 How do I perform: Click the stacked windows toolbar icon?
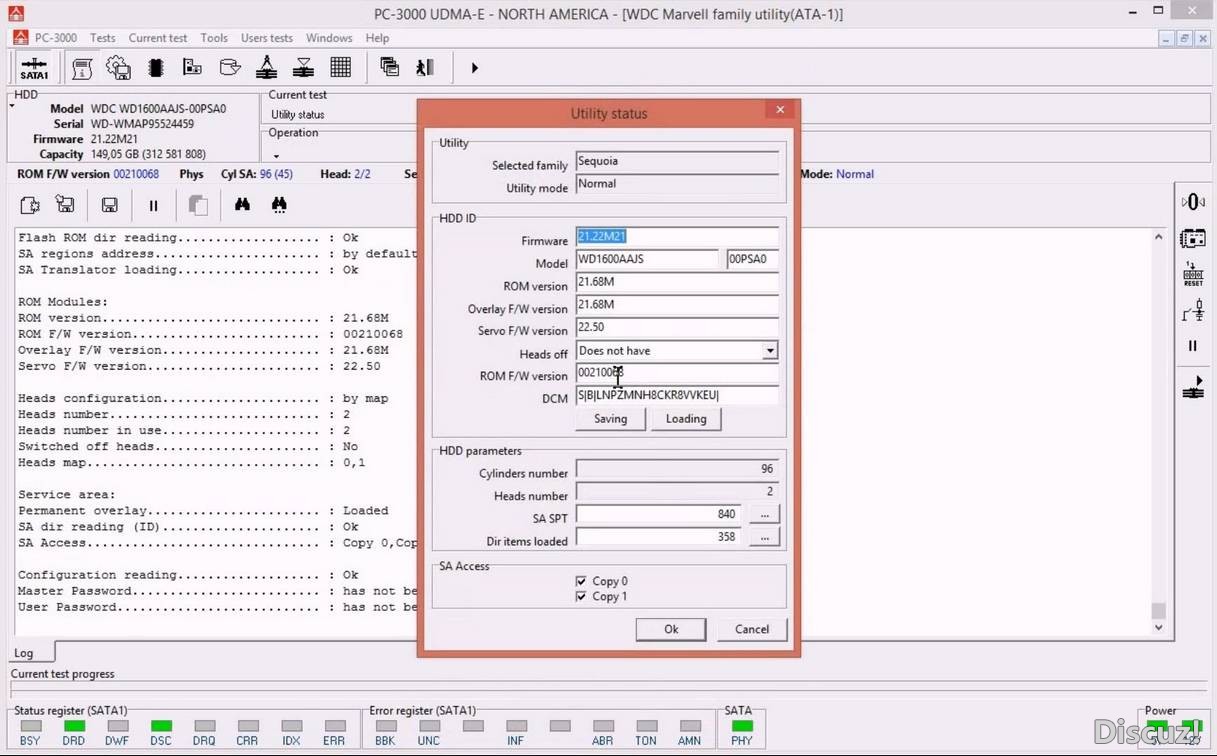click(x=389, y=68)
